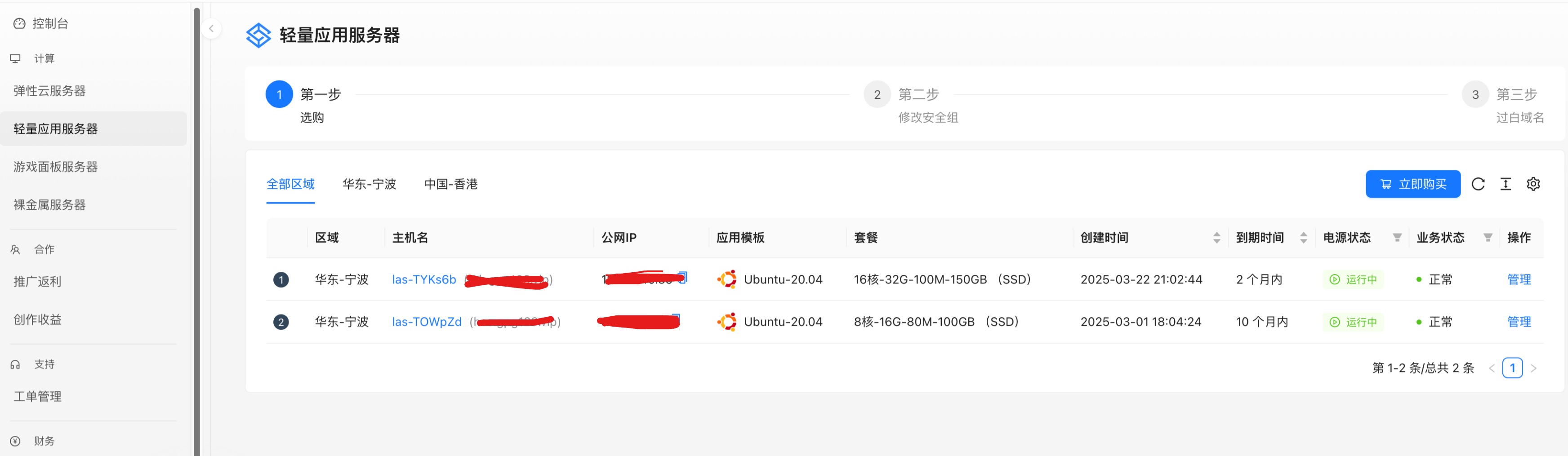Switch to the 中国-香港 region tab
Image resolution: width=1568 pixels, height=456 pixels.
coord(450,184)
